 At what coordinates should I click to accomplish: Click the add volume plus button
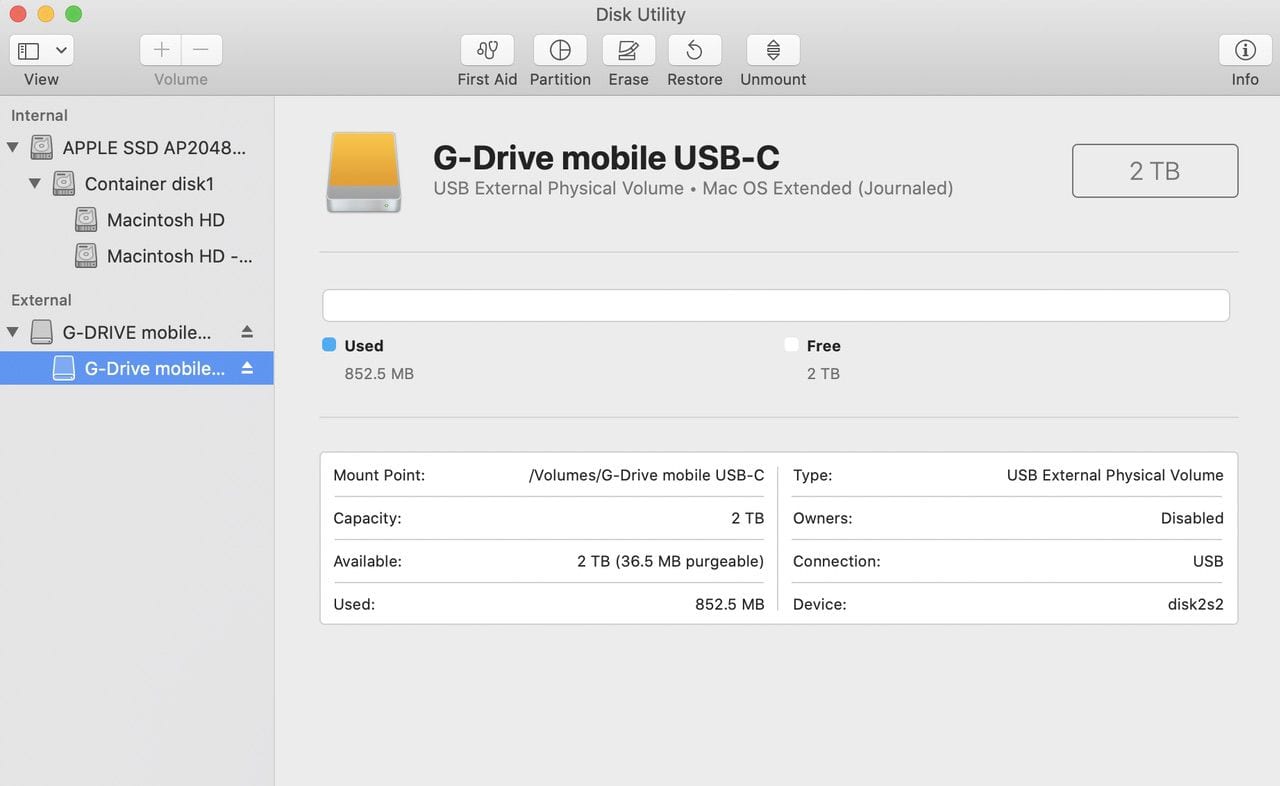pos(161,50)
